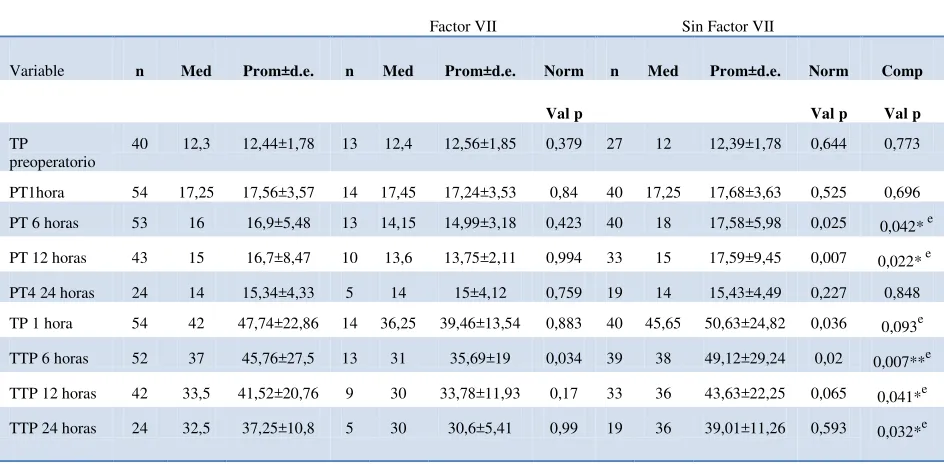The height and width of the screenshot is (464, 944).
Task: Select the PT 6 horas row label
Action: coord(44,223)
